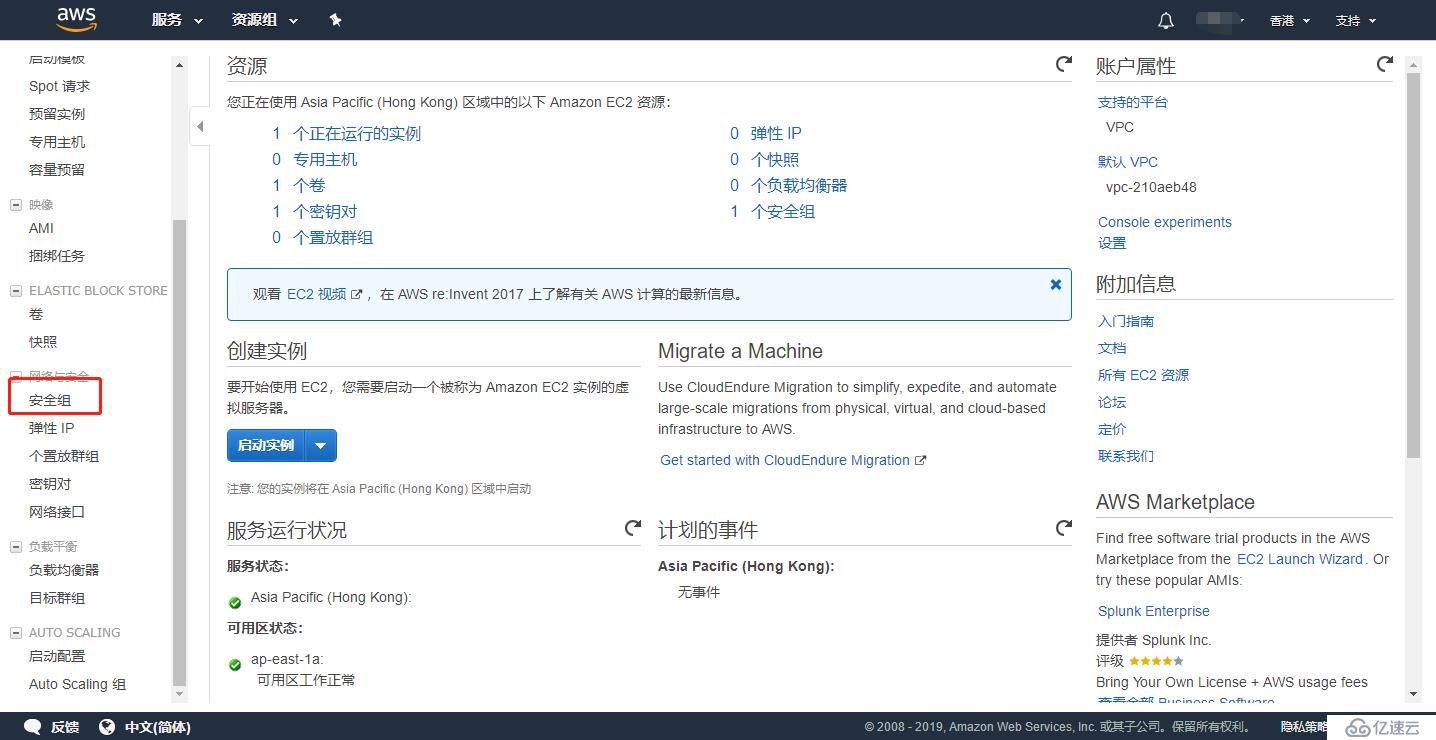The height and width of the screenshot is (740, 1436).
Task: Click the globe language icon
Action: (x=107, y=727)
